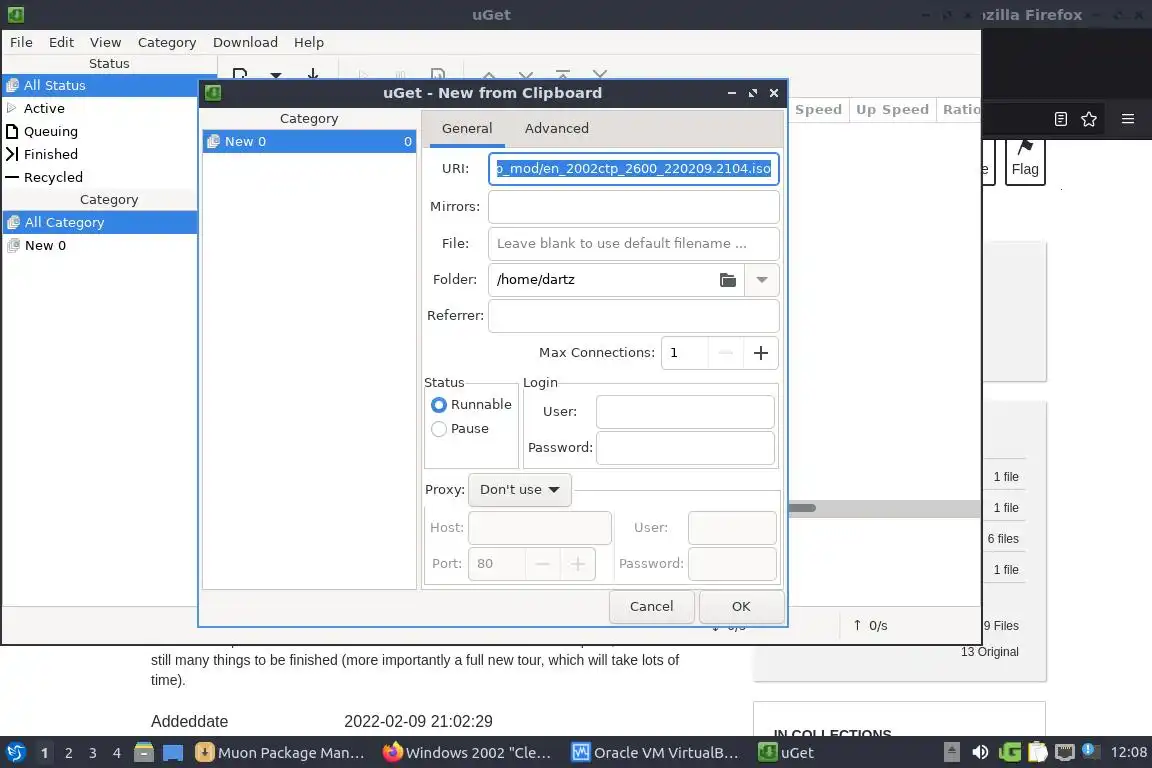The width and height of the screenshot is (1152, 768).
Task: Select the Pause status radio button
Action: (x=439, y=429)
